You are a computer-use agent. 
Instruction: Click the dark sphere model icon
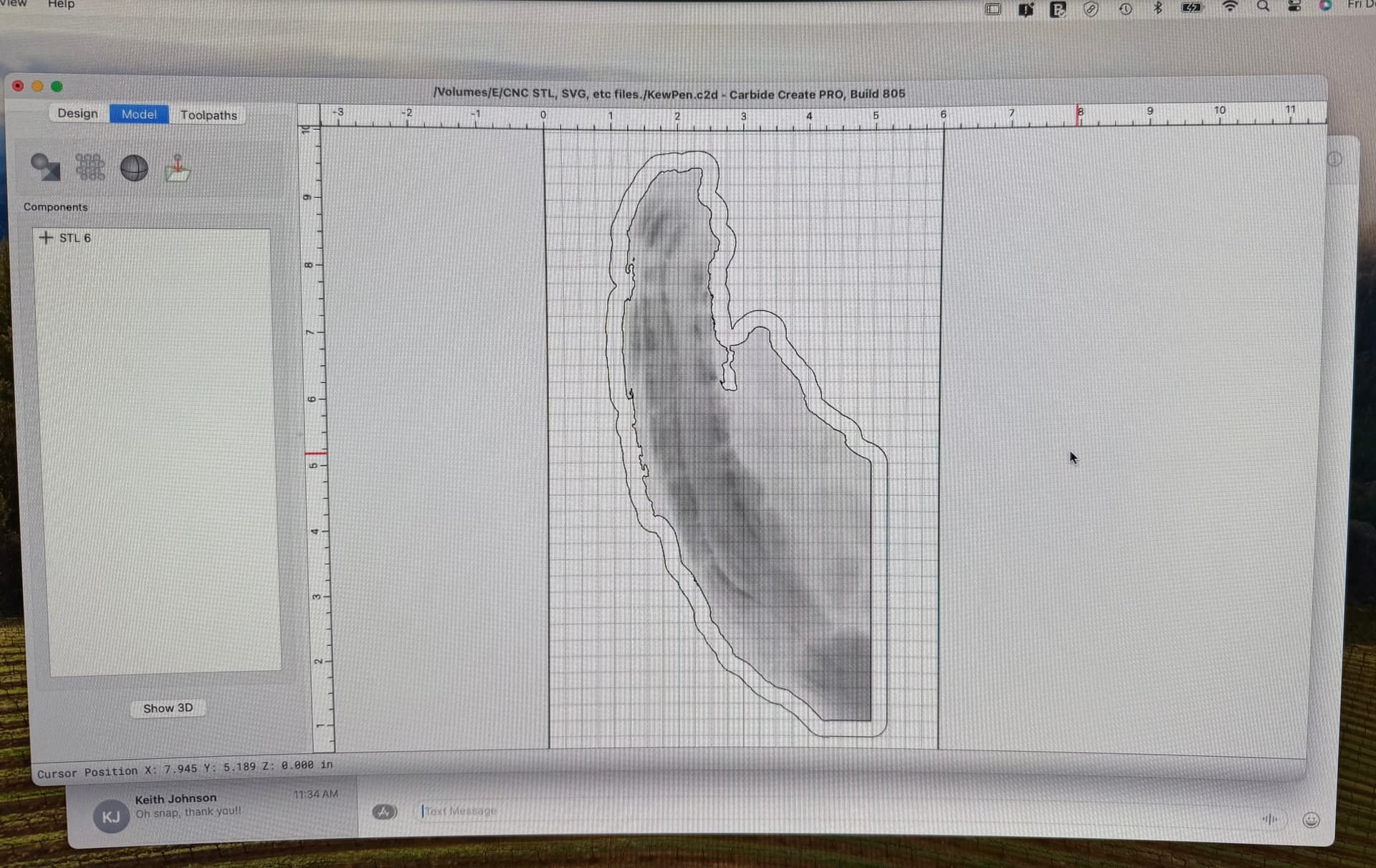pyautogui.click(x=134, y=168)
